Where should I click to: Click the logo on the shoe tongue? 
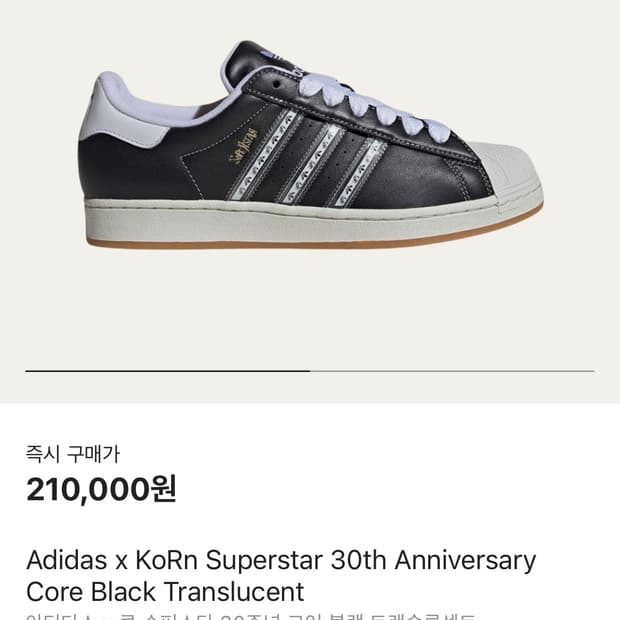coord(300,71)
